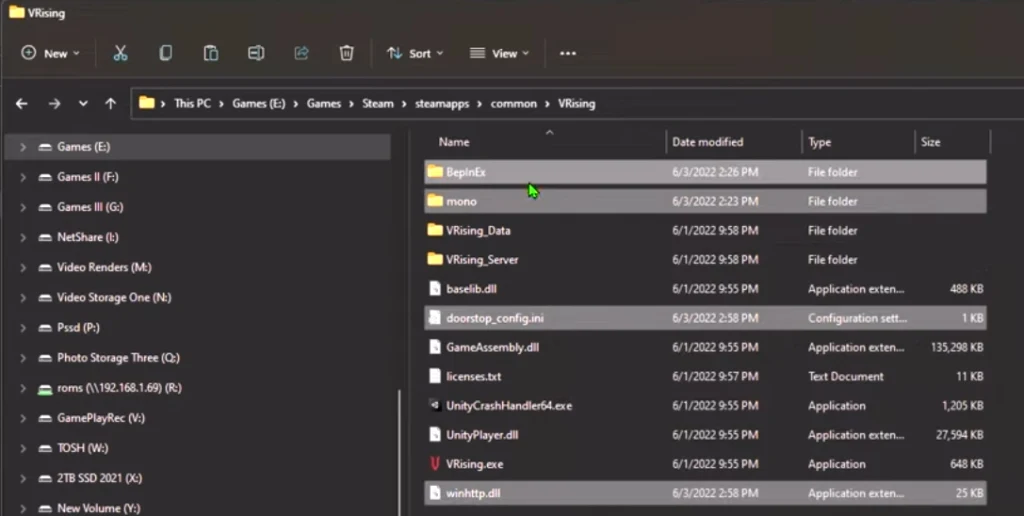
Task: Select licenses.txt file
Action: coord(705,376)
